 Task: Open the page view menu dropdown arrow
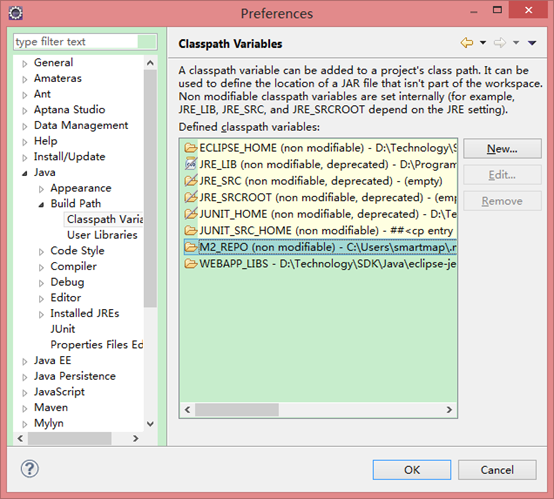(x=532, y=43)
